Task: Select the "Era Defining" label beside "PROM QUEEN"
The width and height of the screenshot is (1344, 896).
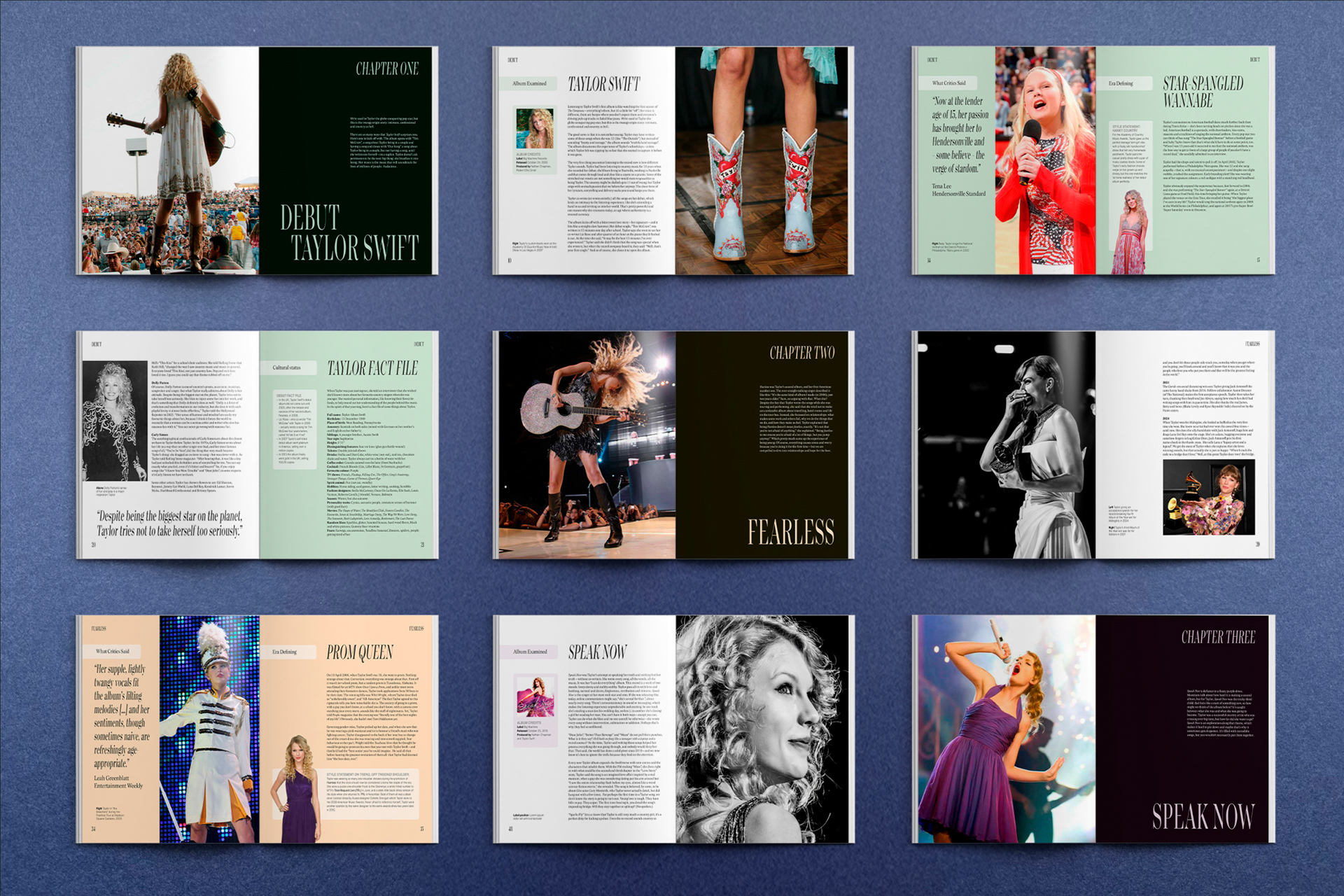Action: (x=284, y=652)
